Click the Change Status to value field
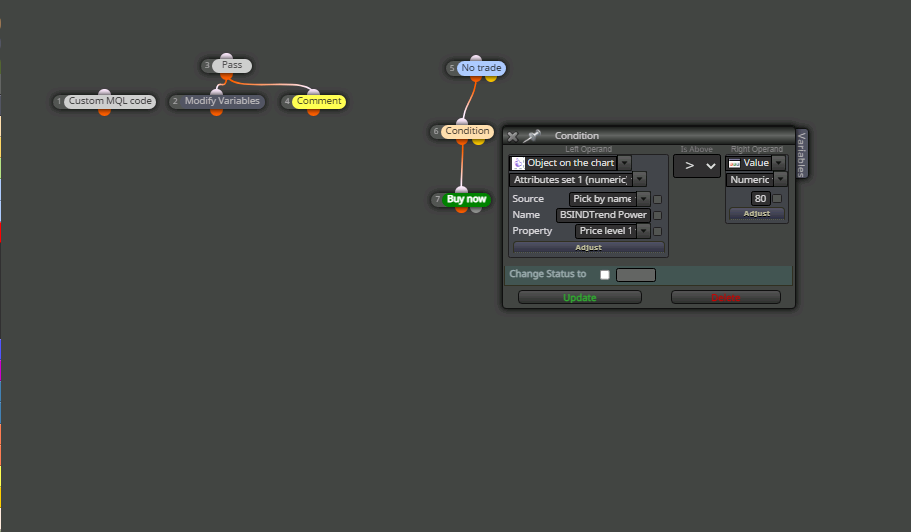 pyautogui.click(x=636, y=275)
